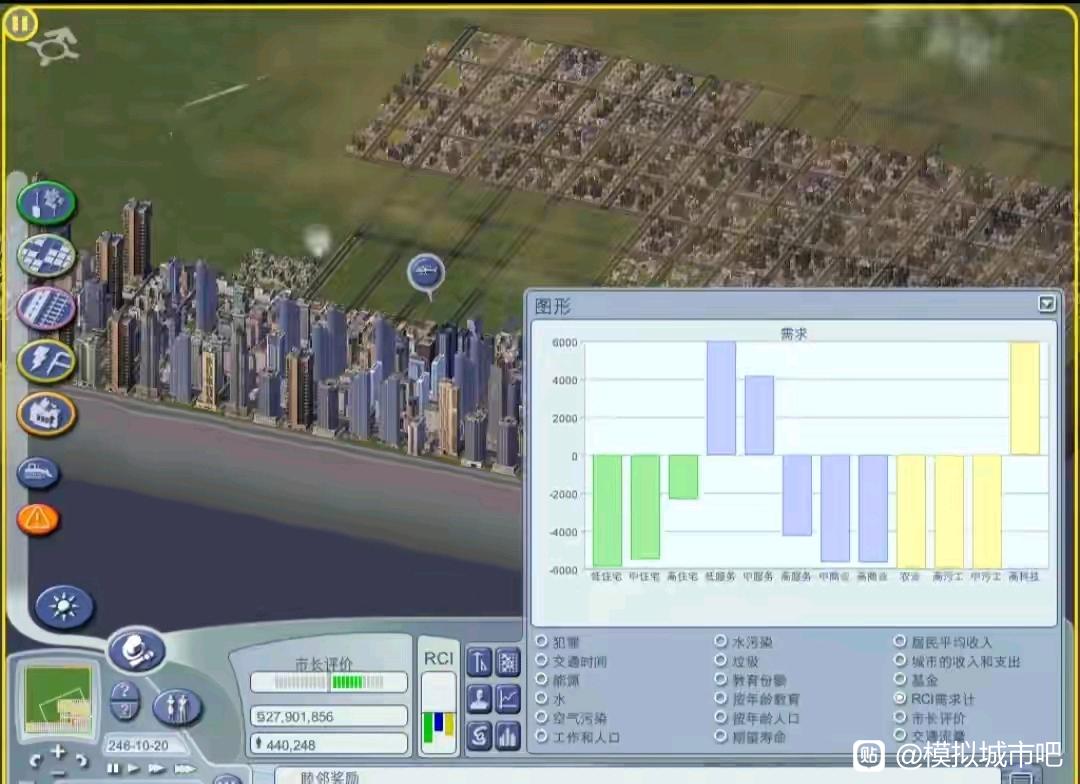Image resolution: width=1080 pixels, height=784 pixels.
Task: Click the city population count field
Action: (328, 744)
